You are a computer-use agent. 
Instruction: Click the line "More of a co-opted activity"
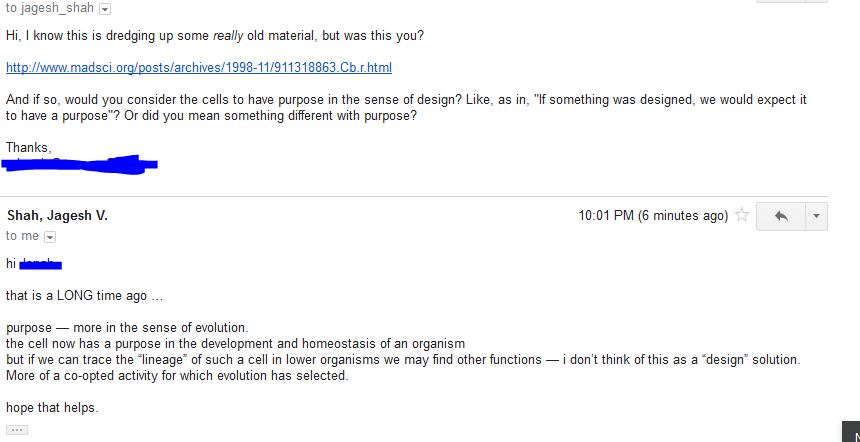[x=177, y=376]
